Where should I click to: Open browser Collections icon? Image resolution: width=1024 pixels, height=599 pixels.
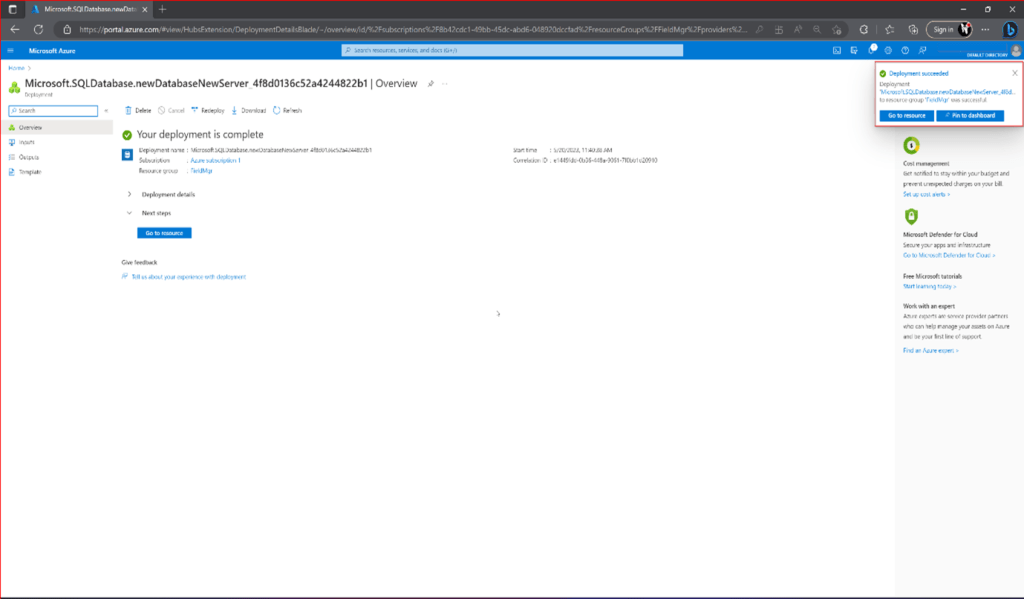coord(913,29)
